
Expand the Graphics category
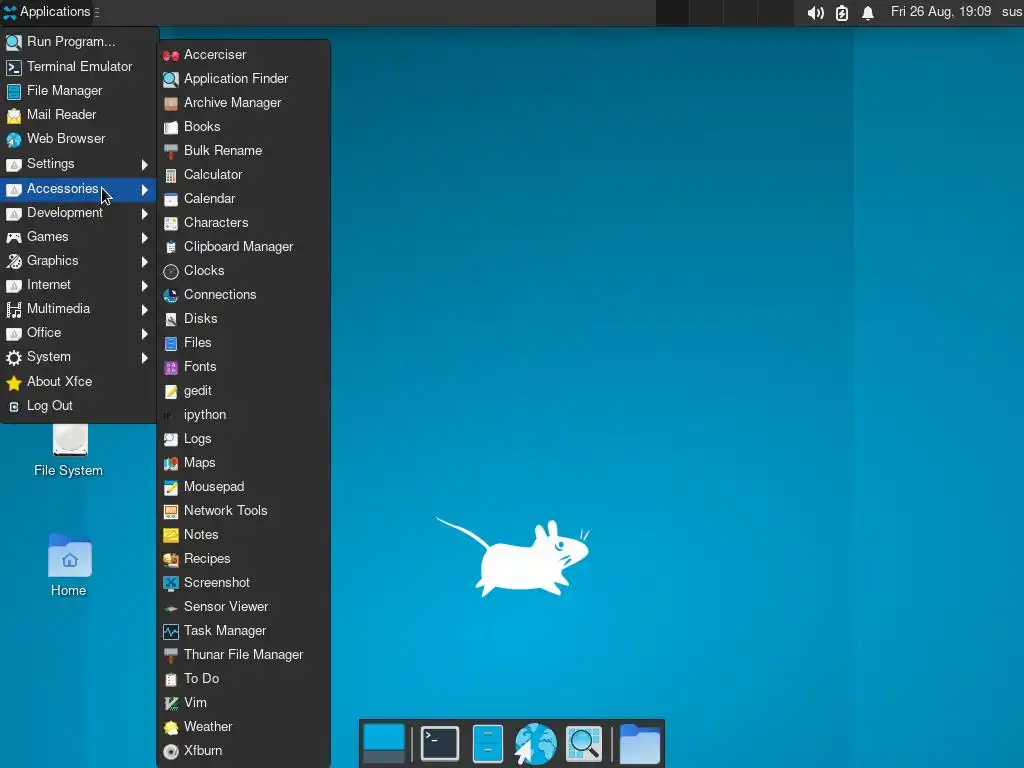(x=78, y=261)
